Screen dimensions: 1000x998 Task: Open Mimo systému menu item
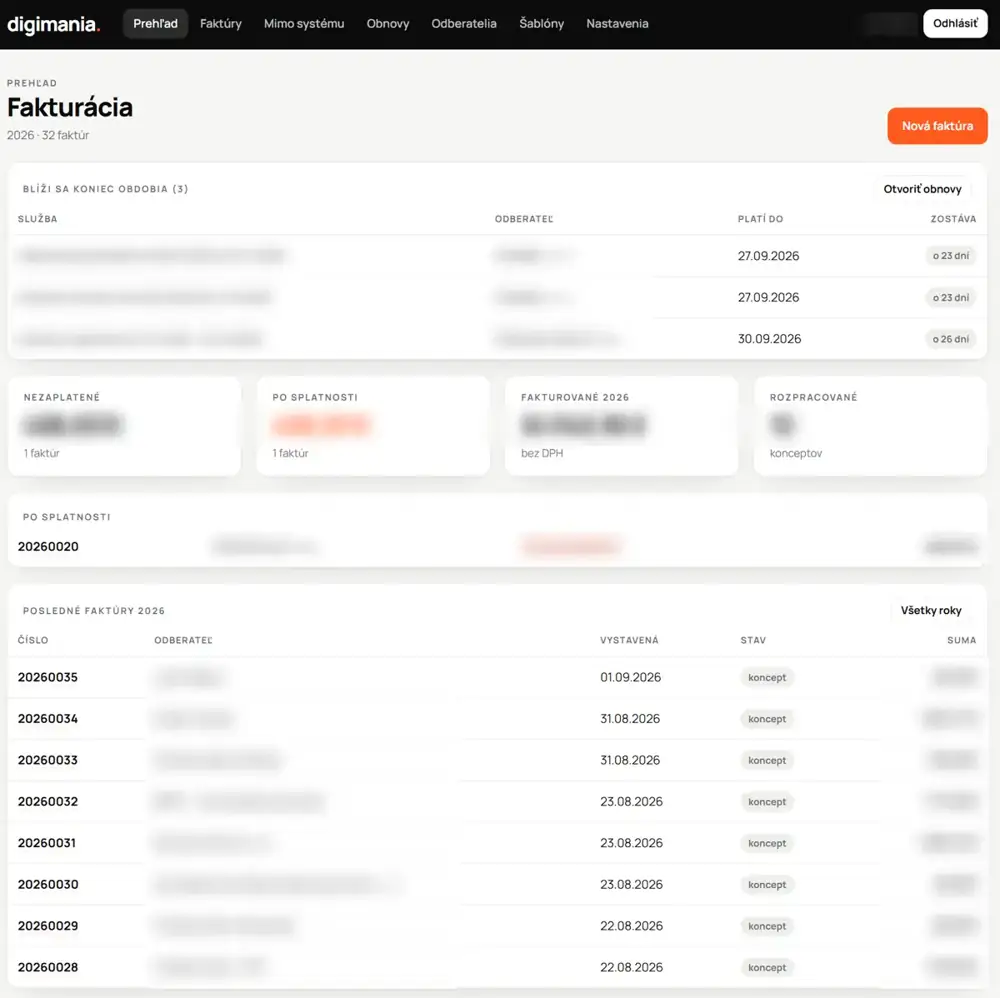pos(304,24)
